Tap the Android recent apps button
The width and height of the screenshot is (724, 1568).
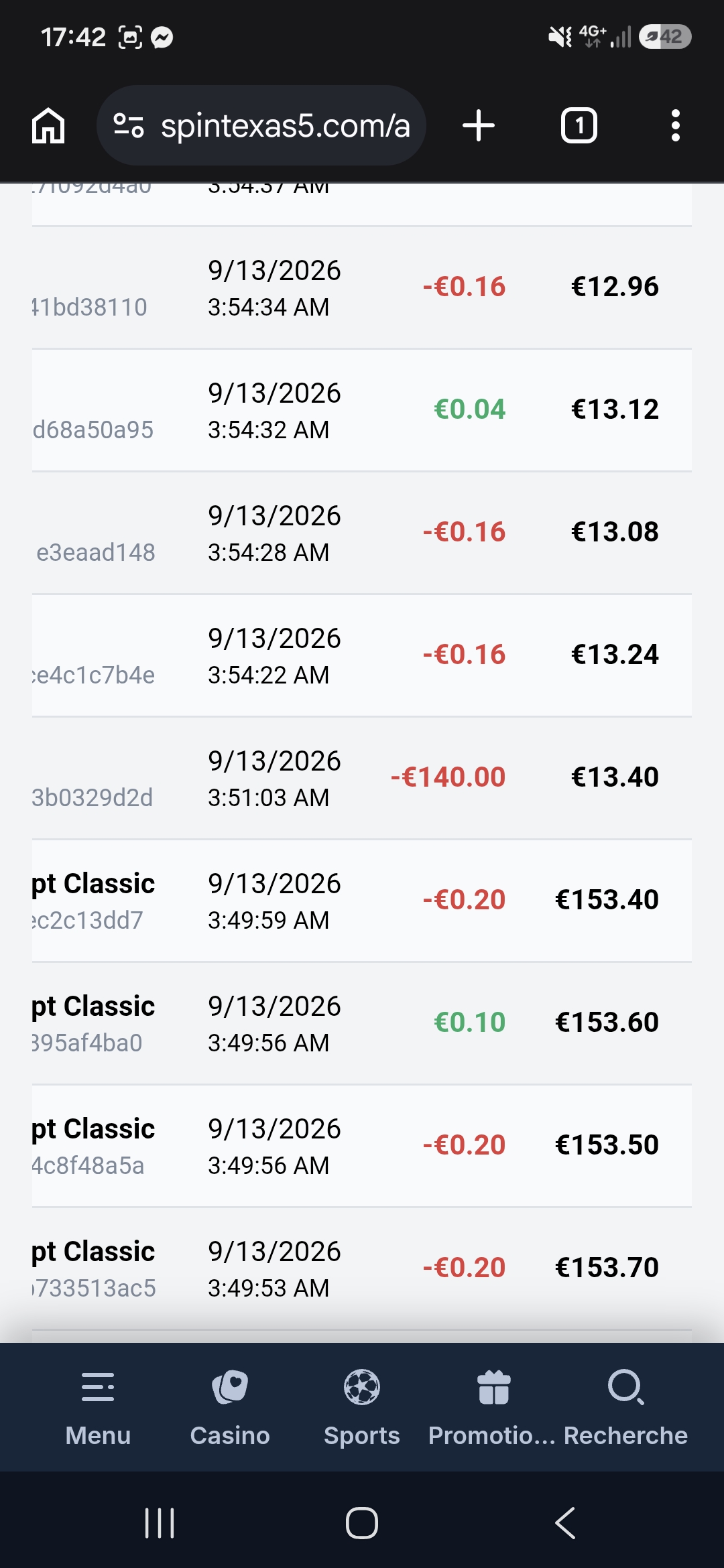pyautogui.click(x=160, y=1523)
